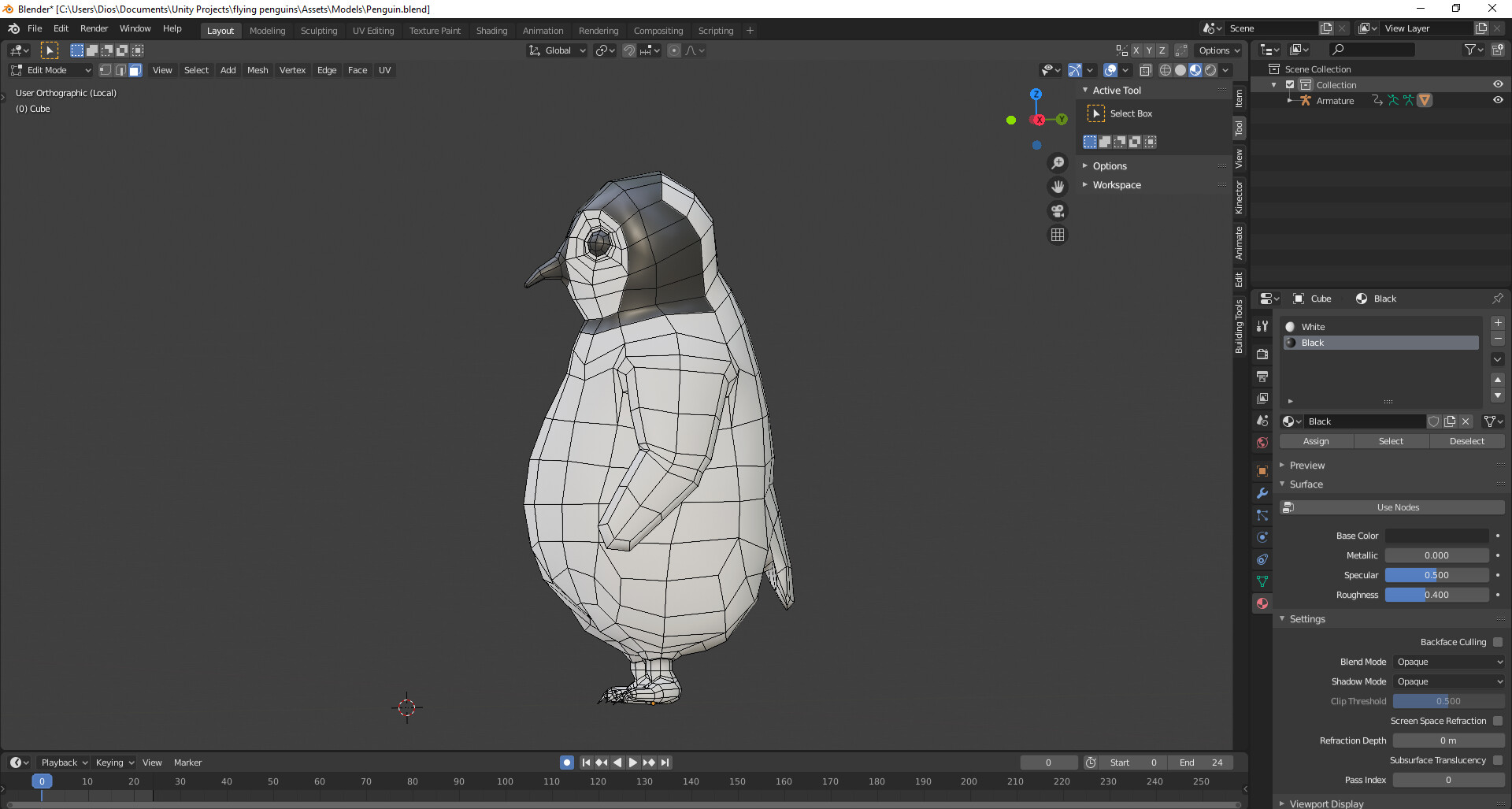Click the zoom magnifier viewport icon
1512x809 pixels.
[1058, 163]
